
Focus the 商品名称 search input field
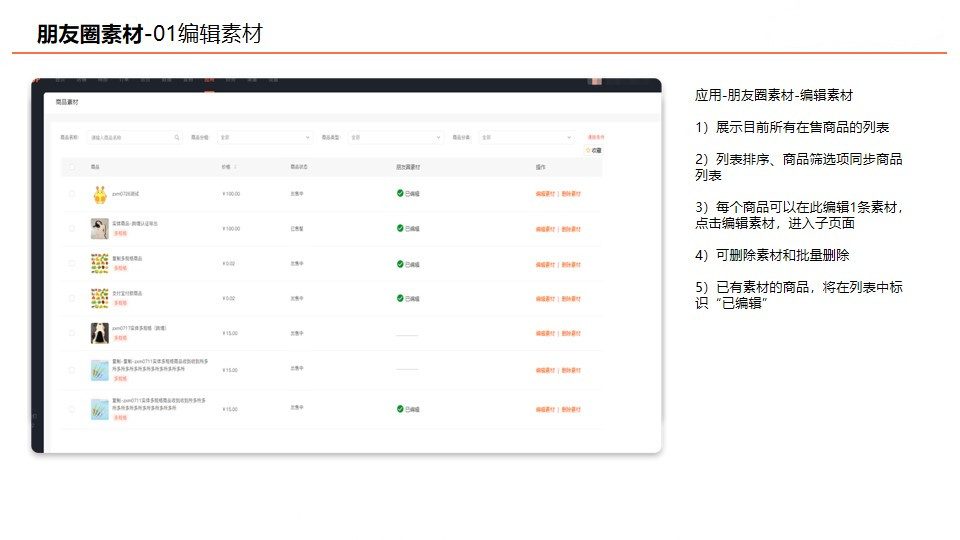(134, 138)
